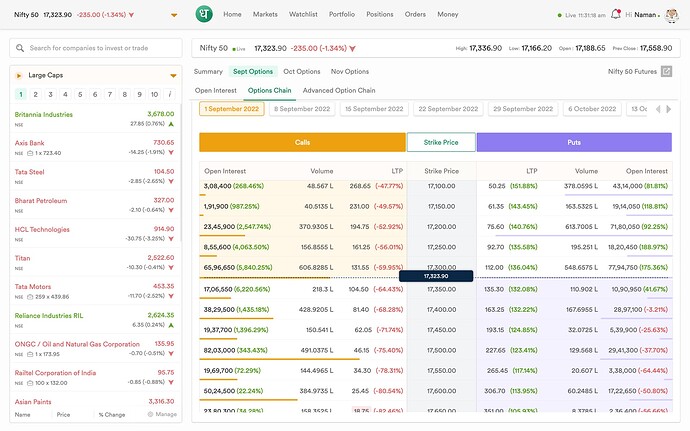This screenshot has width=690, height=431.
Task: Open HCL Technologies stock row
Action: pyautogui.click(x=96, y=234)
